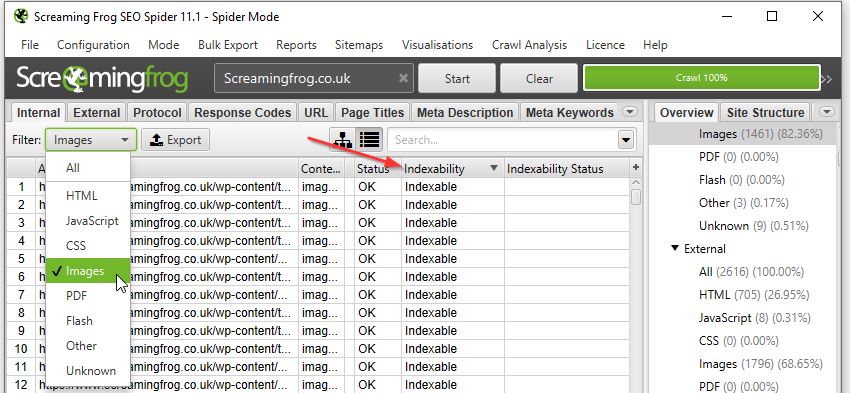Viewport: 850px width, 393px height.
Task: Show more tabs via the main tab overflow arrow
Action: click(629, 112)
